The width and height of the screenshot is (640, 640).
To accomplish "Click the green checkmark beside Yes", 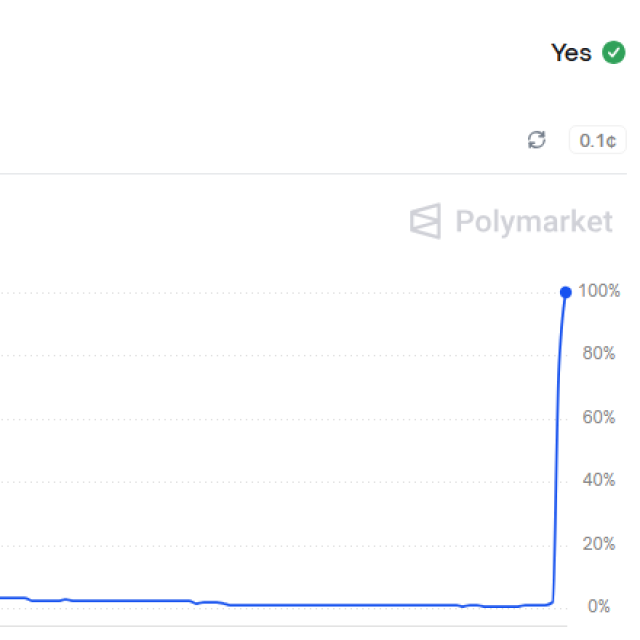I will 614,53.
